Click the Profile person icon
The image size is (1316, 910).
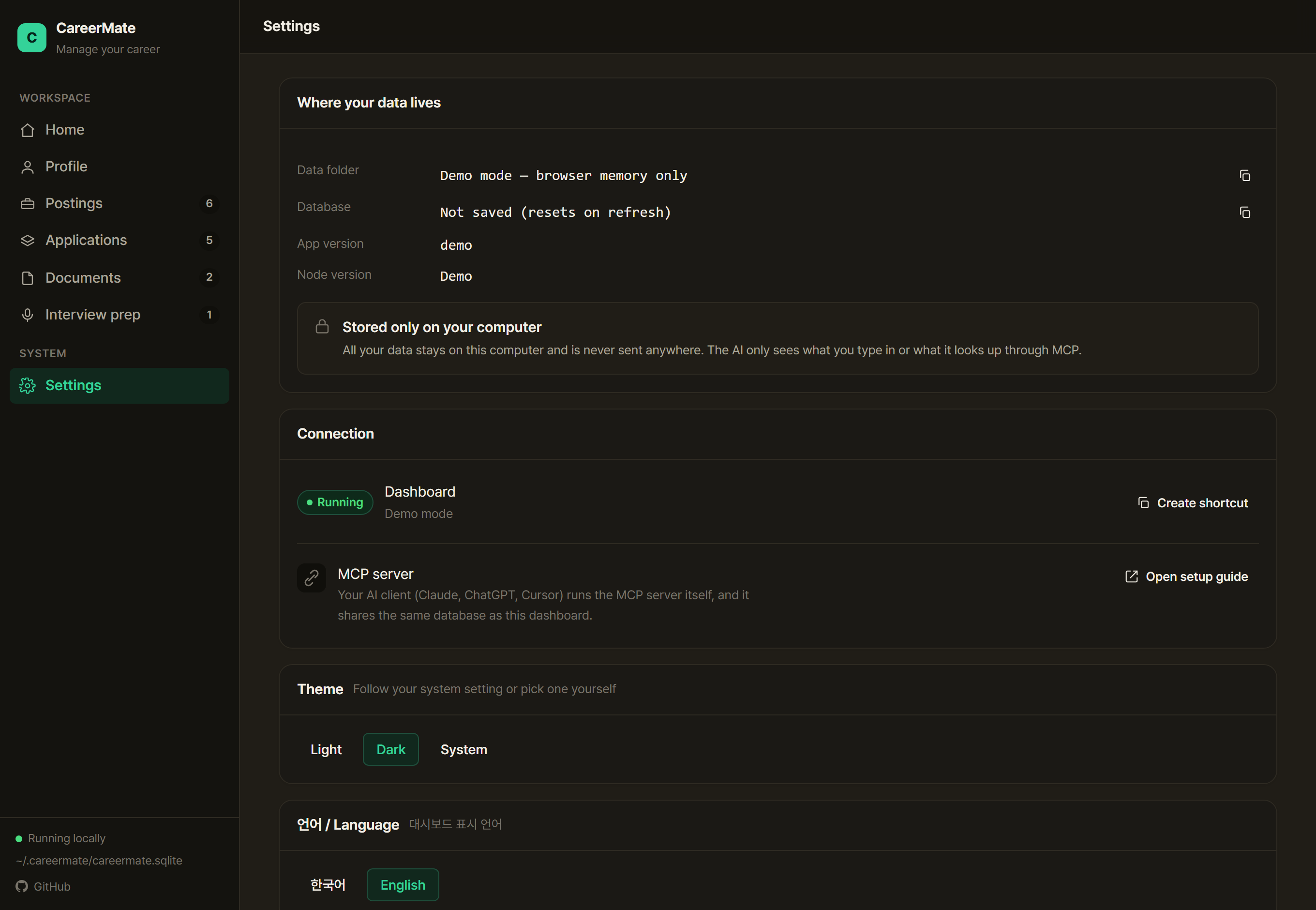(x=28, y=167)
